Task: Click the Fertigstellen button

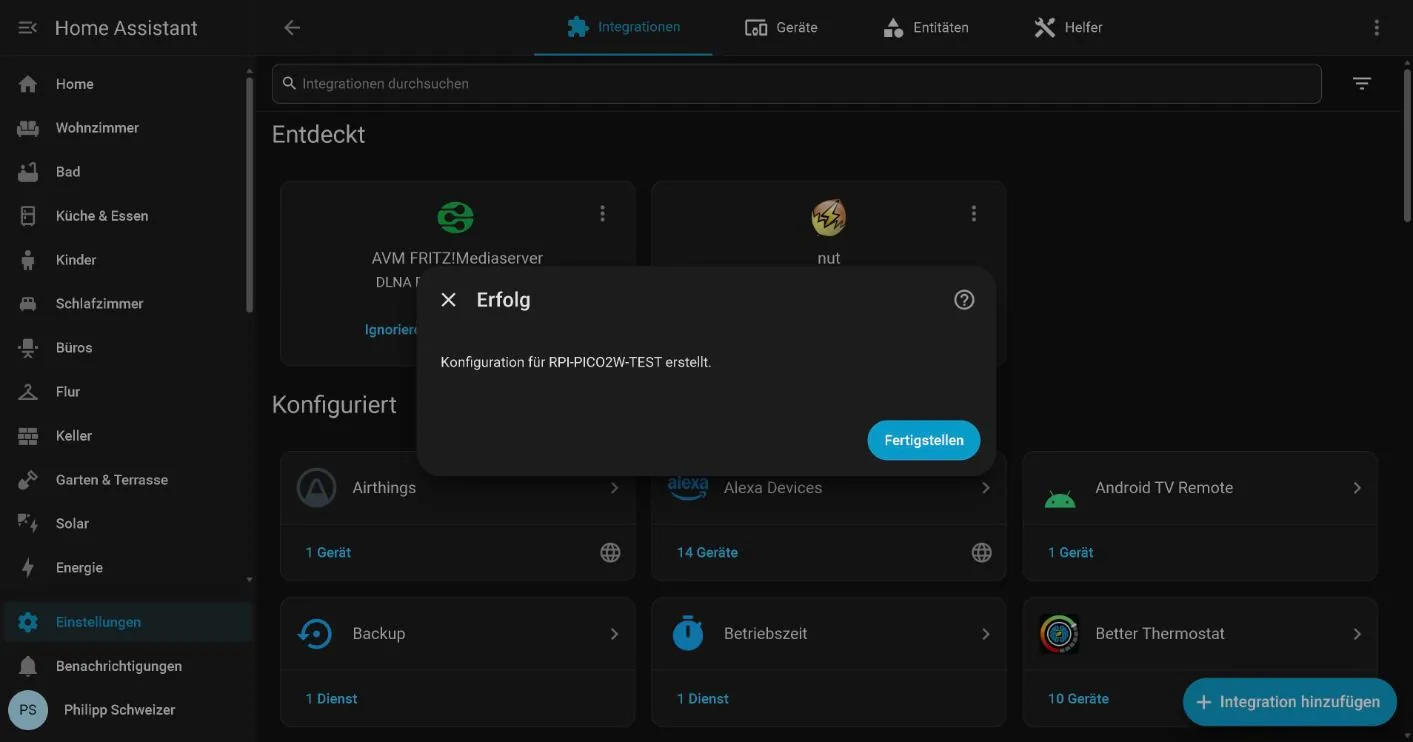Action: coord(924,440)
